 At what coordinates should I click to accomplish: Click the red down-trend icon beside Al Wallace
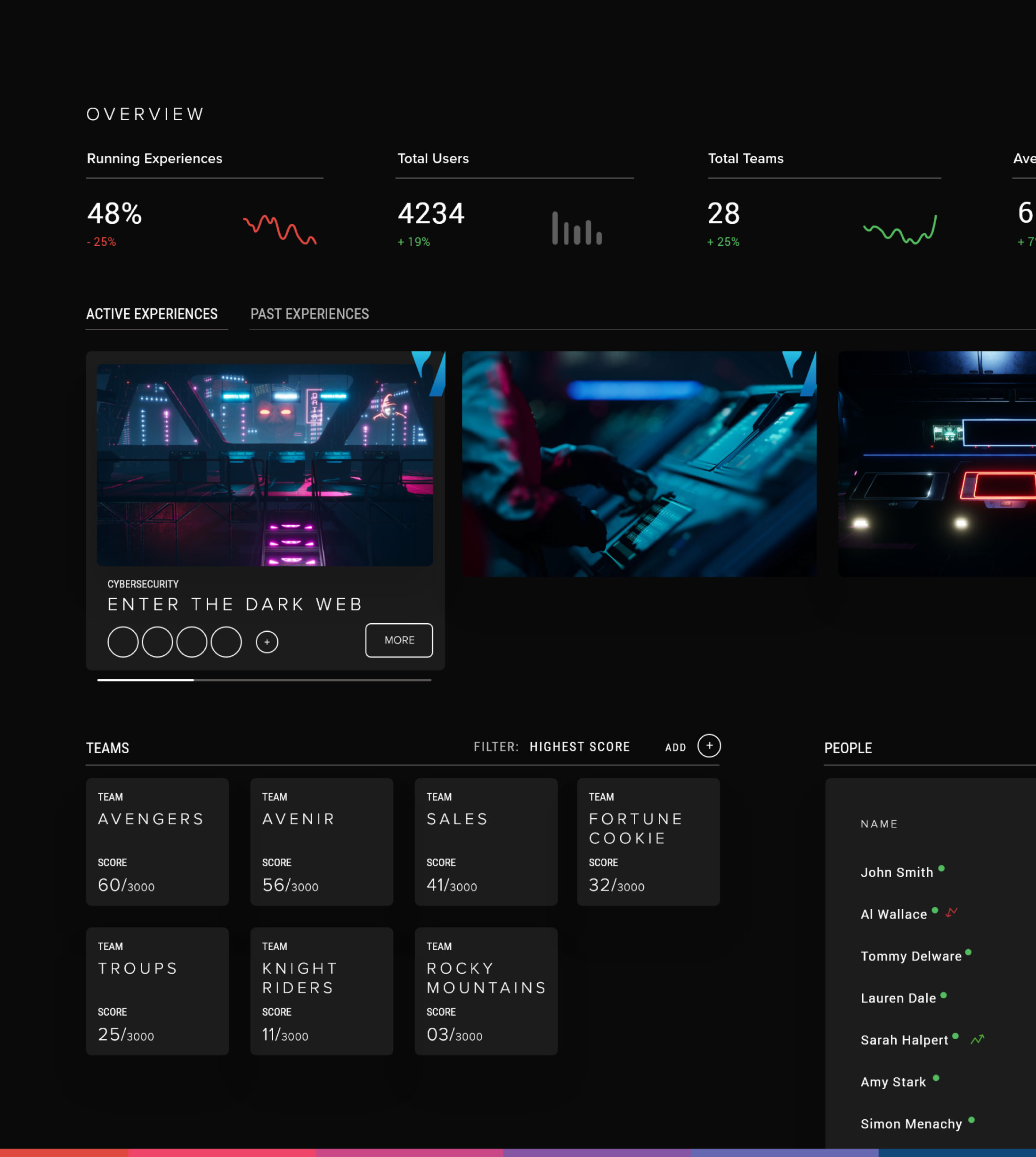click(x=951, y=913)
